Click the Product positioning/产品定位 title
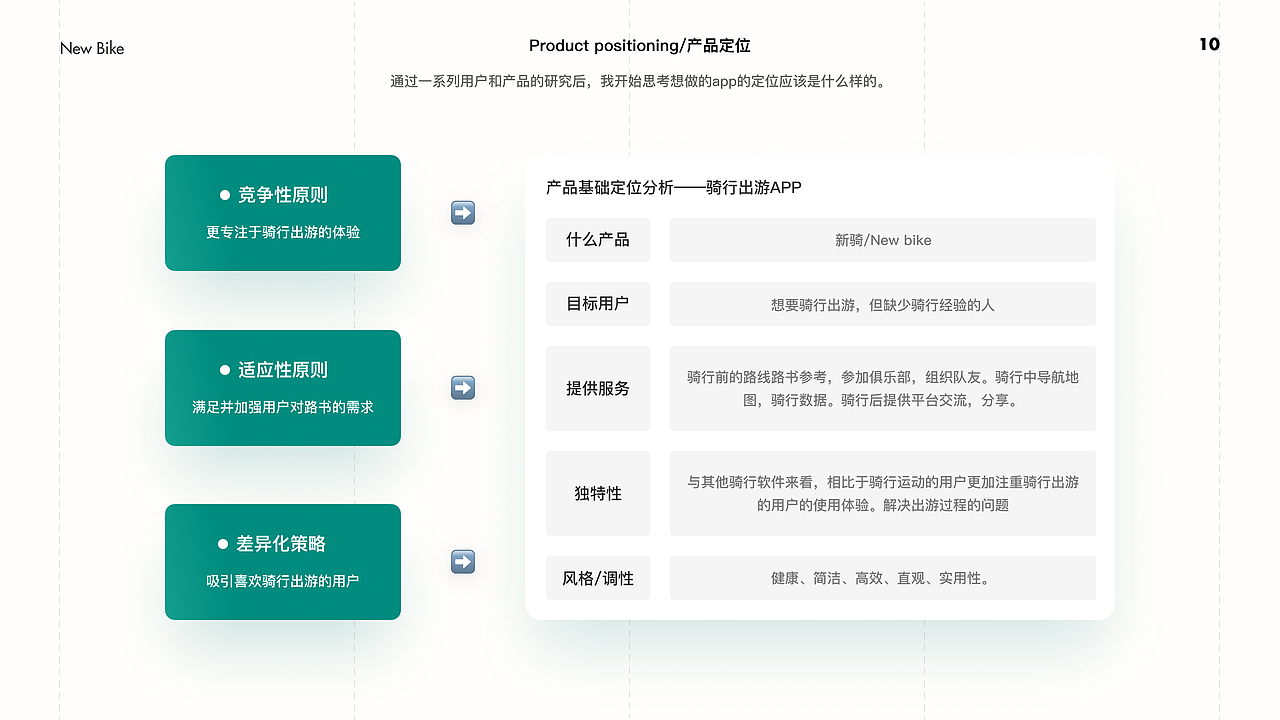Image resolution: width=1280 pixels, height=720 pixels. (640, 45)
